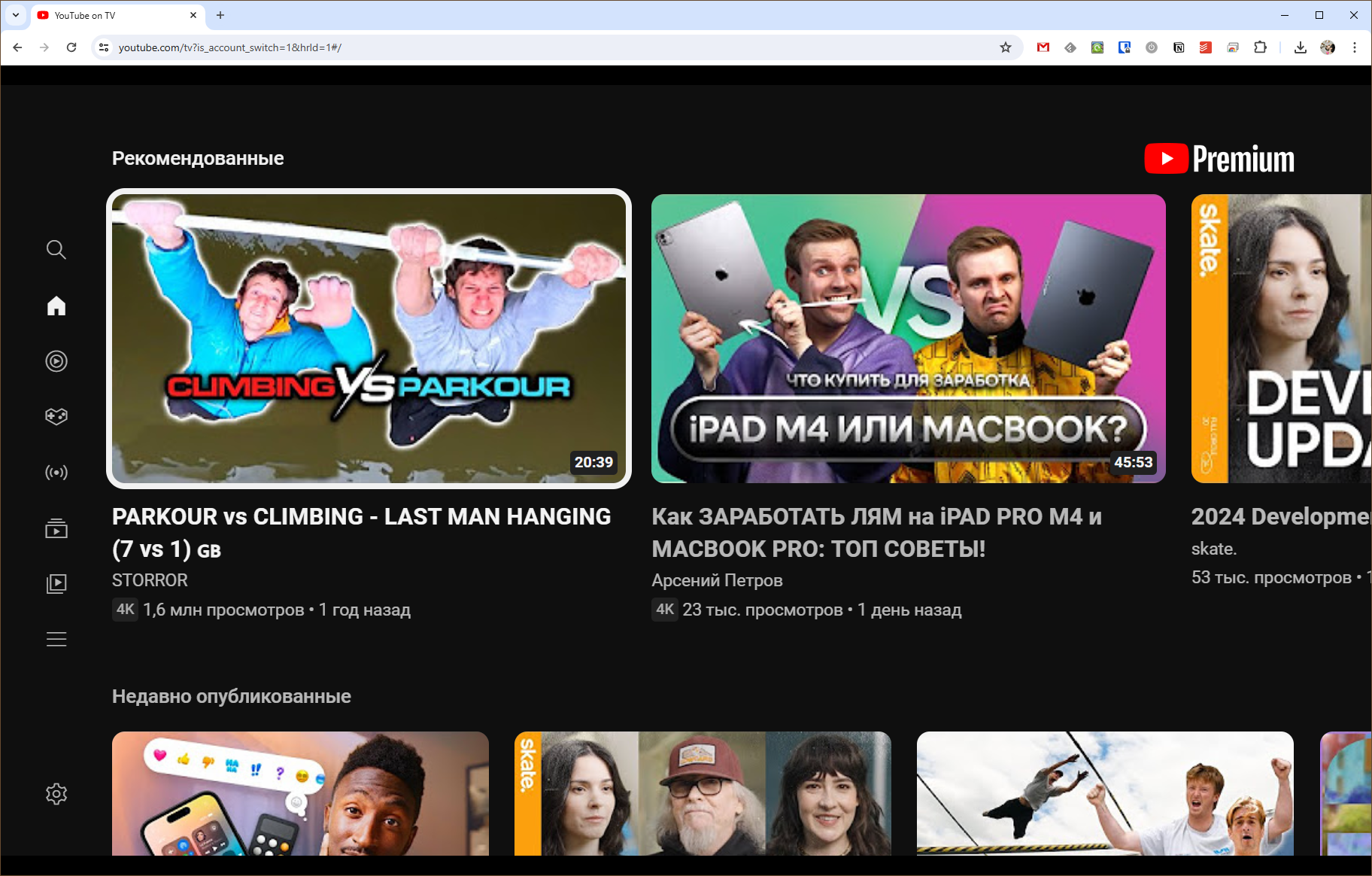
Task: Open the circled play icon section in sidebar
Action: [x=56, y=361]
